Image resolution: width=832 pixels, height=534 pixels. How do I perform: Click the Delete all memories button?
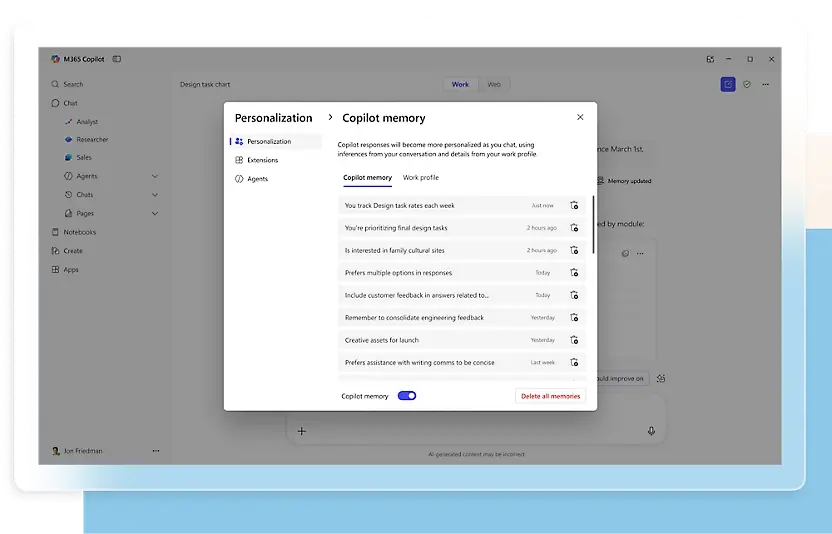click(x=550, y=396)
